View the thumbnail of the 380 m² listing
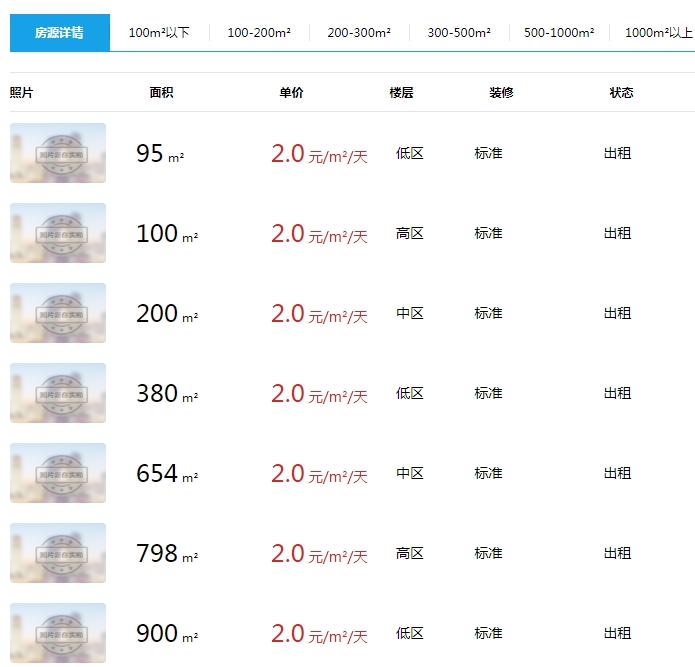Image resolution: width=695 pixels, height=667 pixels. point(58,393)
